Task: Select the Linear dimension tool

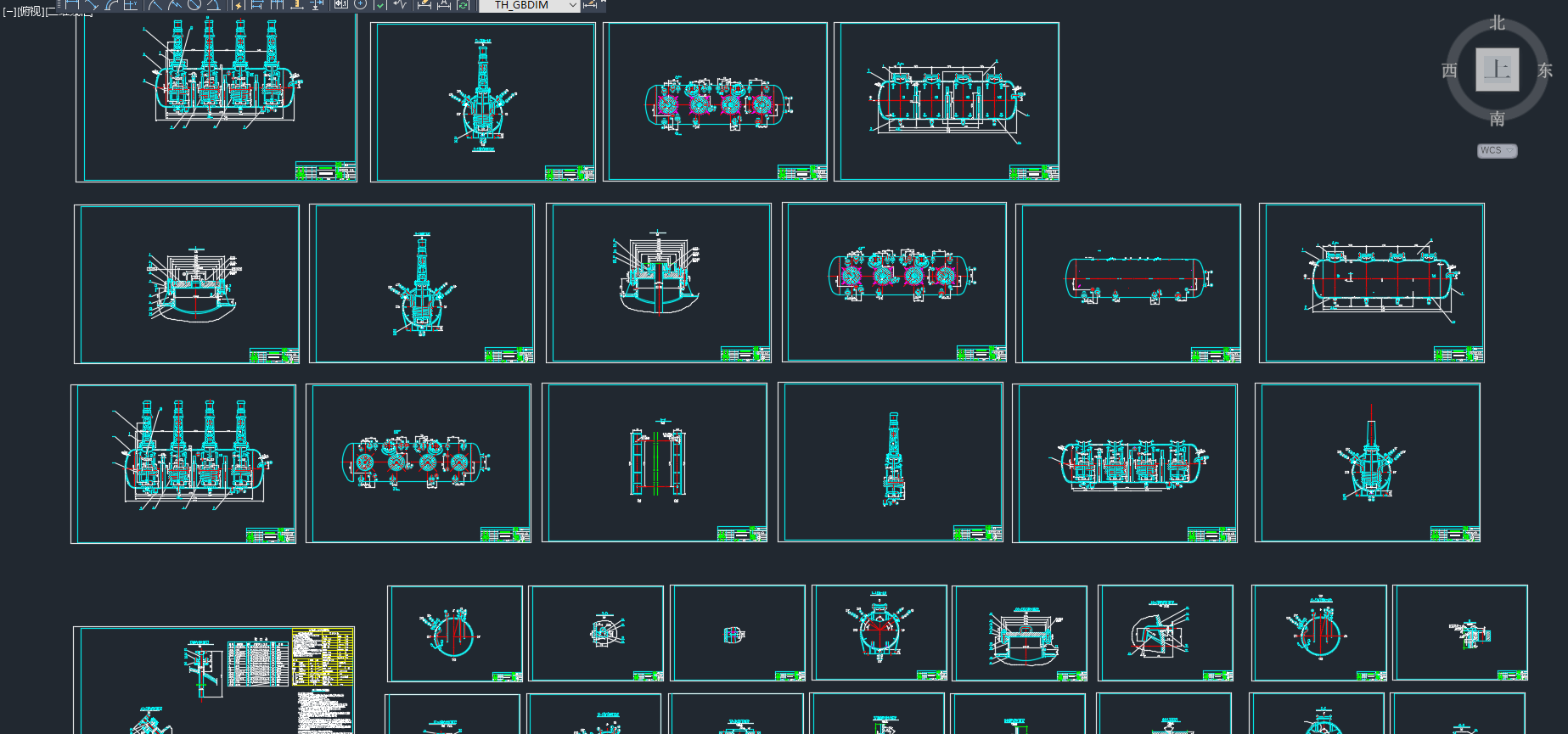Action: click(x=72, y=4)
